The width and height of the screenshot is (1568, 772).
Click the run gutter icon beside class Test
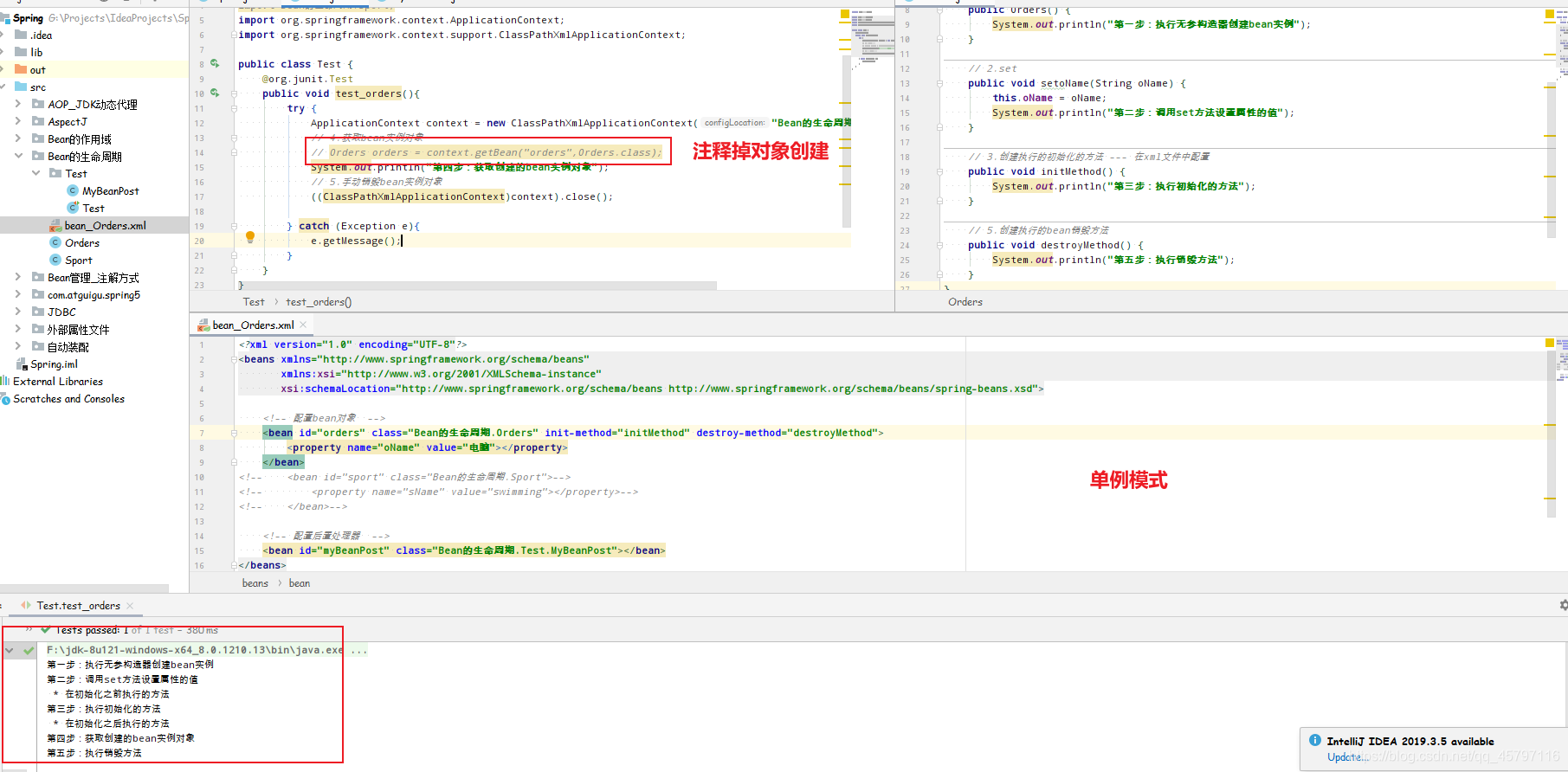tap(215, 64)
